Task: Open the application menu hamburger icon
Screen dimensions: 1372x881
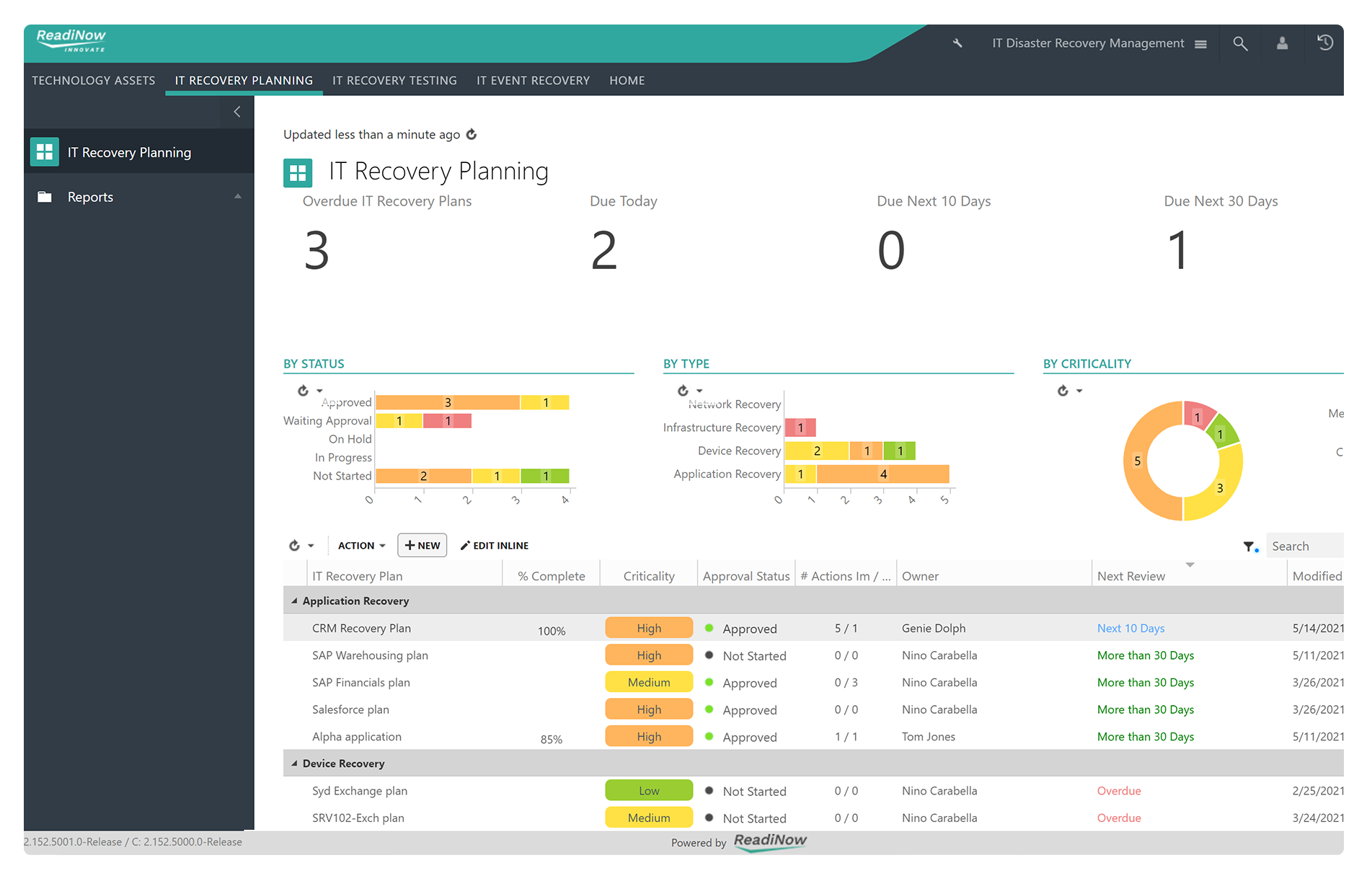Action: click(x=1200, y=44)
